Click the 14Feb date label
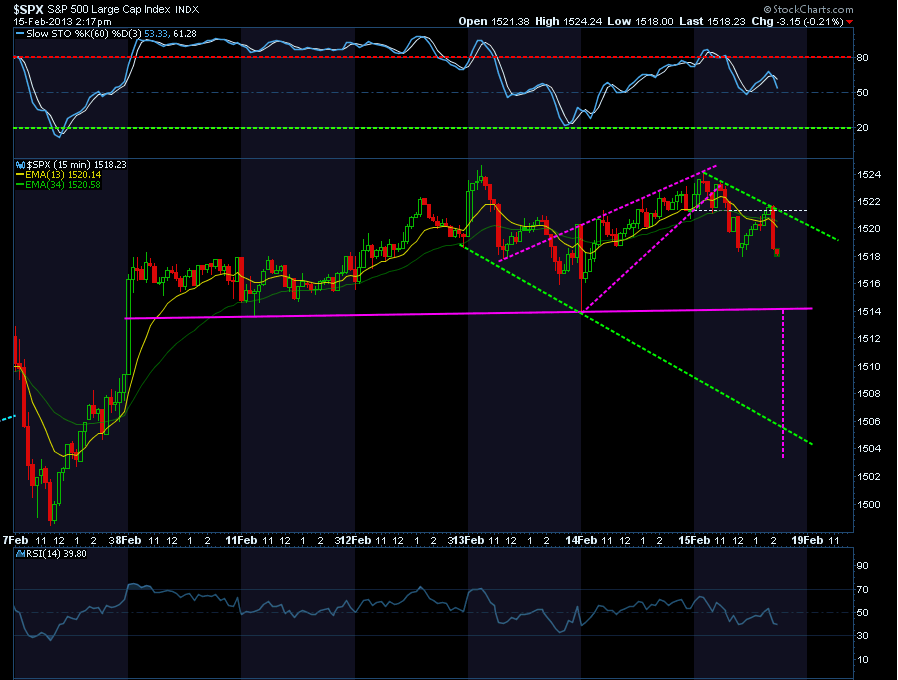The width and height of the screenshot is (898, 680). pyautogui.click(x=581, y=540)
